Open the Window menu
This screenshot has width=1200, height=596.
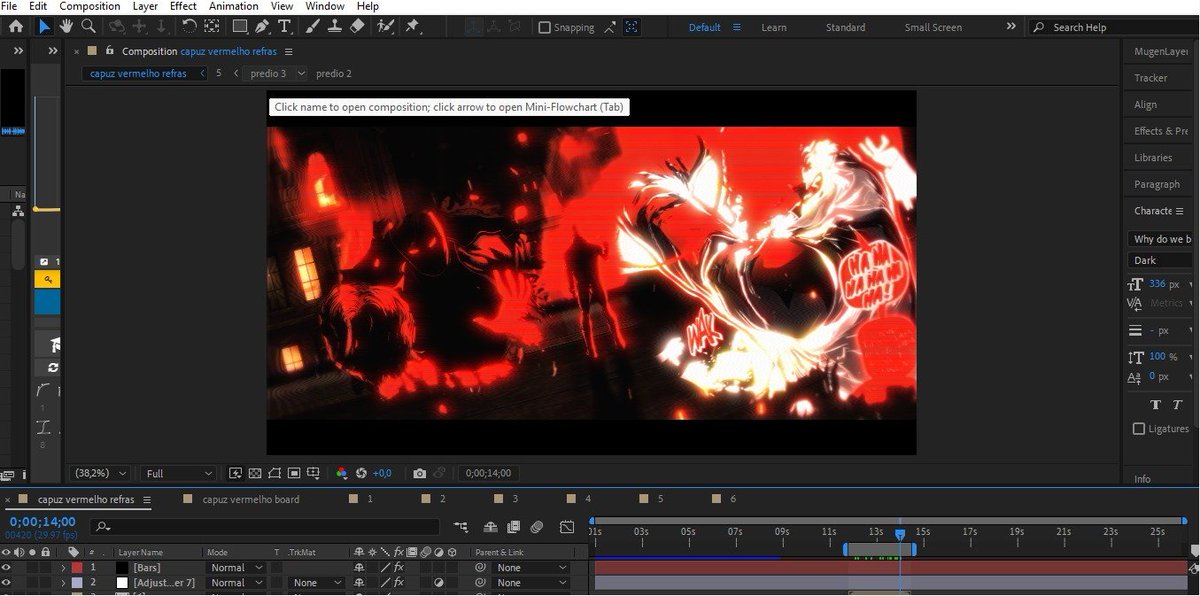325,6
